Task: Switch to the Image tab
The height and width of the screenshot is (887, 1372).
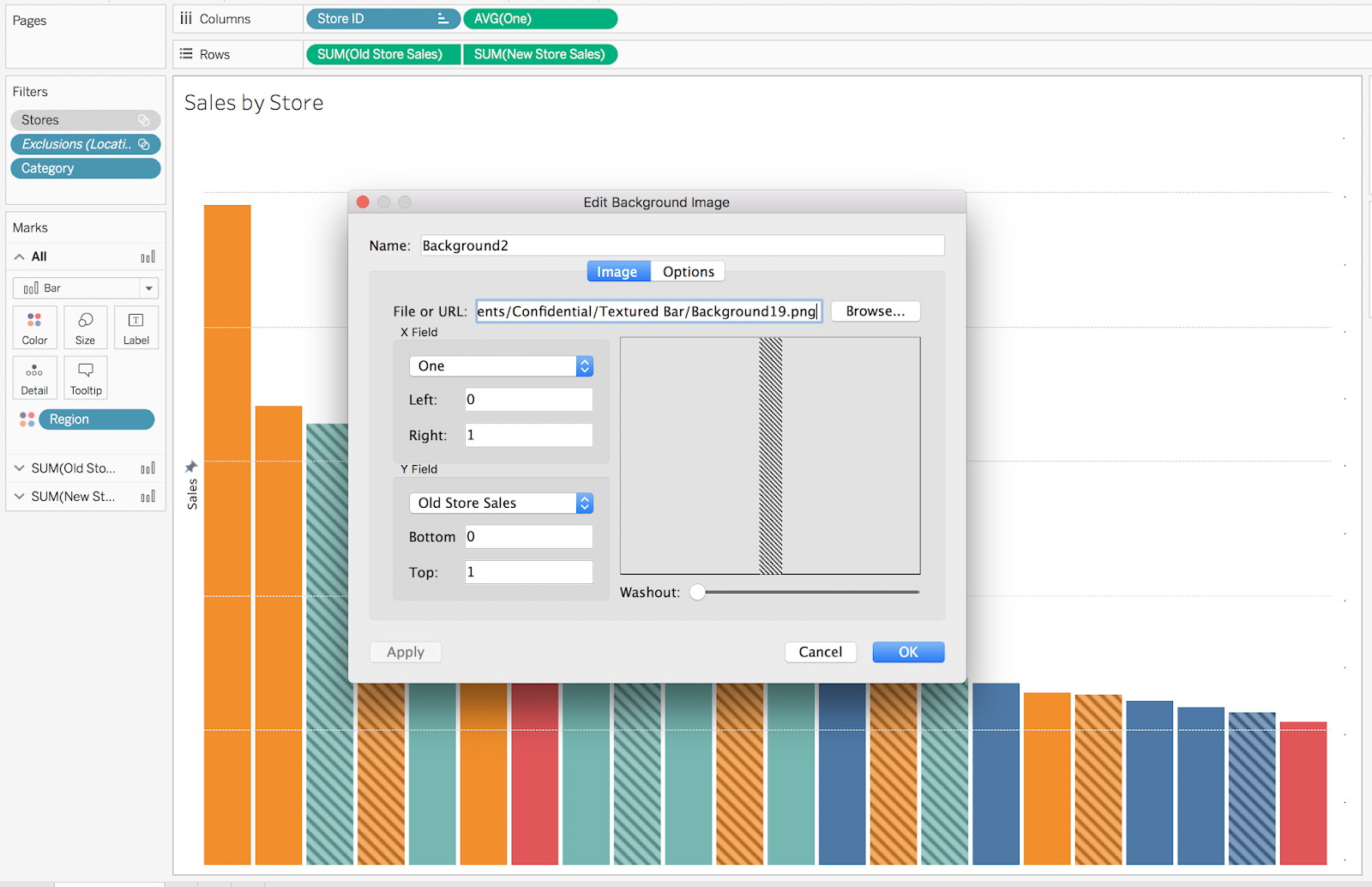Action: pyautogui.click(x=618, y=271)
